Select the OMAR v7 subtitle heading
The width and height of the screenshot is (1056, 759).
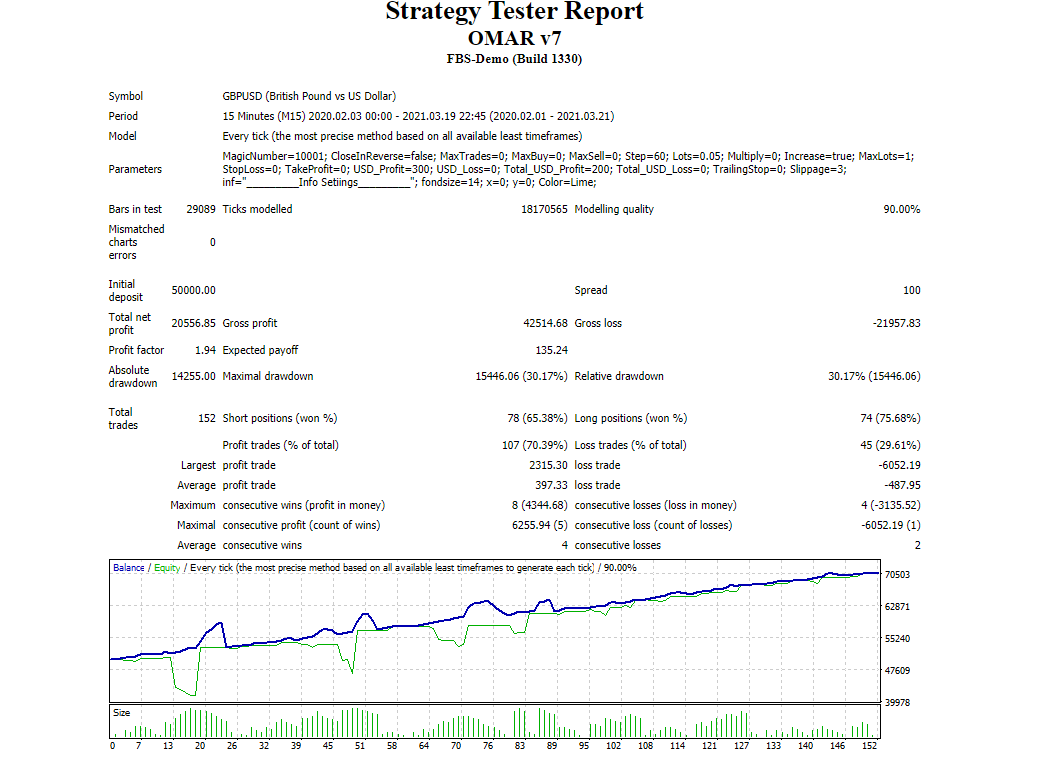tap(514, 38)
